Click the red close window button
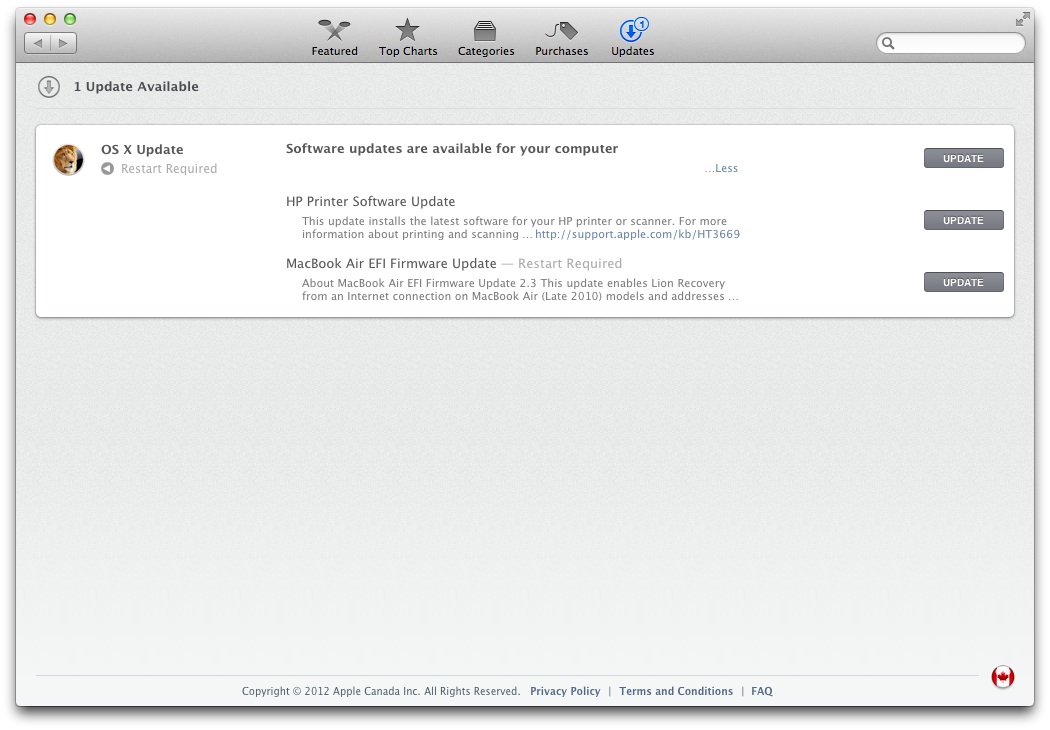 [30, 19]
